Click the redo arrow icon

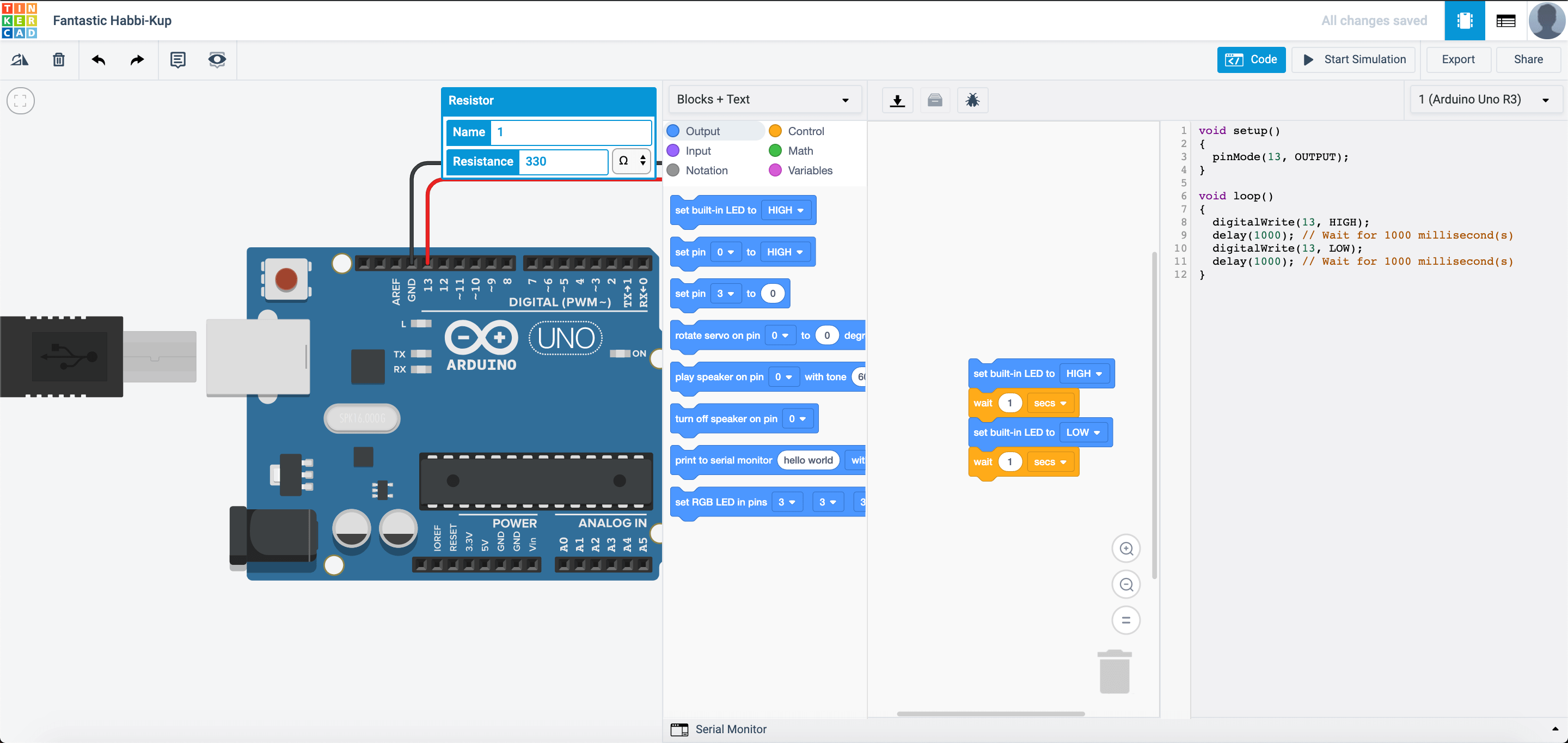pyautogui.click(x=138, y=60)
